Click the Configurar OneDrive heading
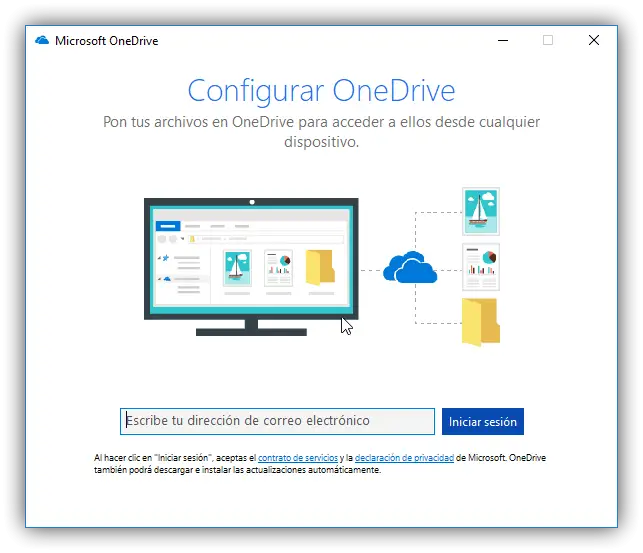The height and width of the screenshot is (553, 643). point(322,91)
